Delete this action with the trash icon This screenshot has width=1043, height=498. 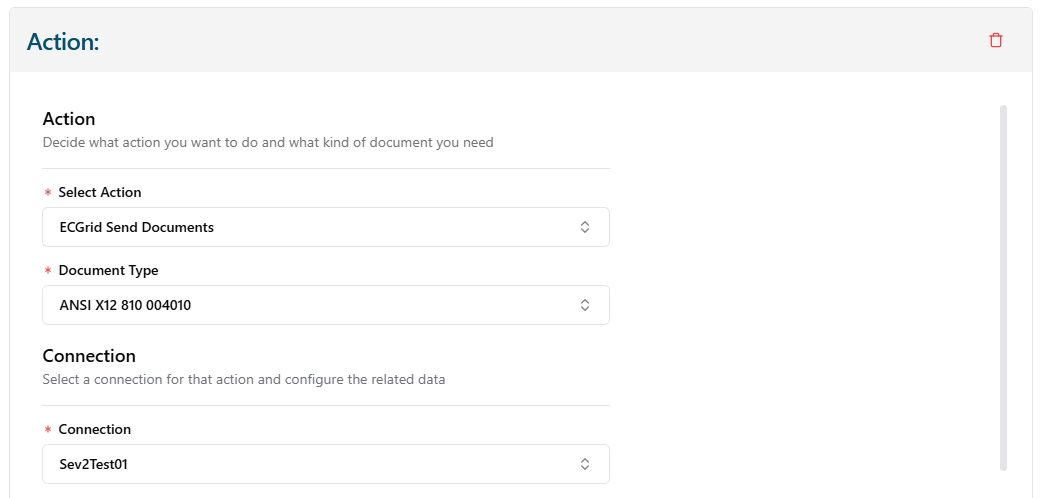tap(995, 40)
